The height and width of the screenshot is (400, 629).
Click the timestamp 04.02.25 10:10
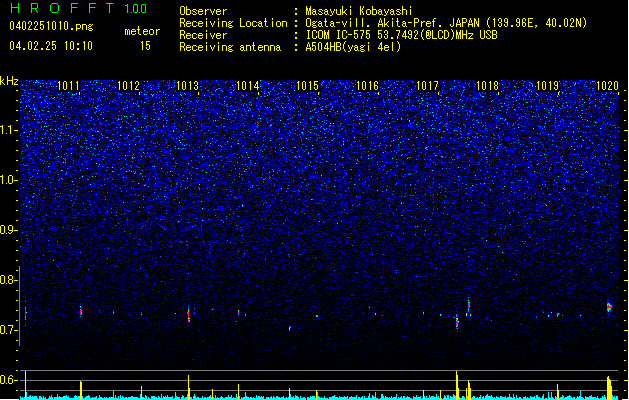click(51, 46)
